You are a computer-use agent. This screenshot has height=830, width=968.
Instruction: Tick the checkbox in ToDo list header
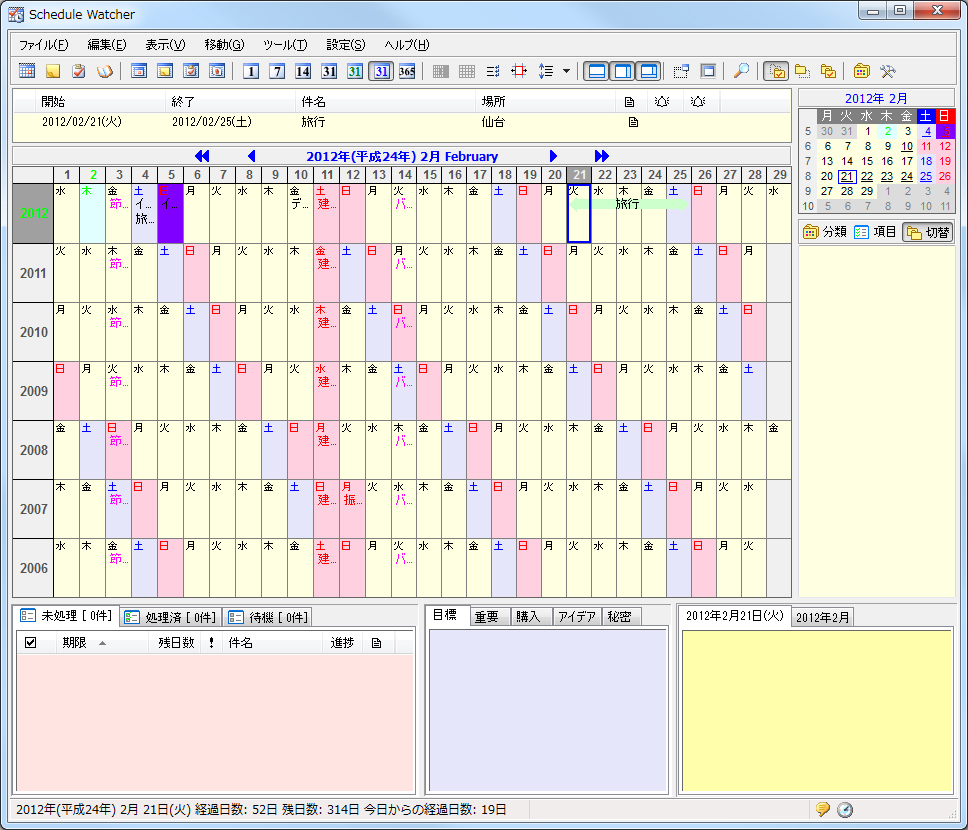(x=30, y=643)
